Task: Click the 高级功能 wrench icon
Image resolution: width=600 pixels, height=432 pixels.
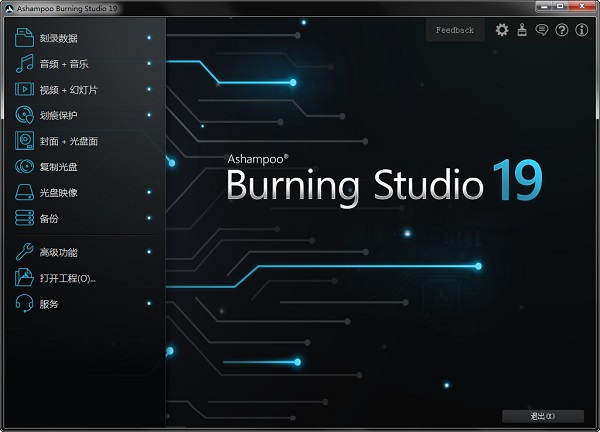Action: tap(24, 252)
